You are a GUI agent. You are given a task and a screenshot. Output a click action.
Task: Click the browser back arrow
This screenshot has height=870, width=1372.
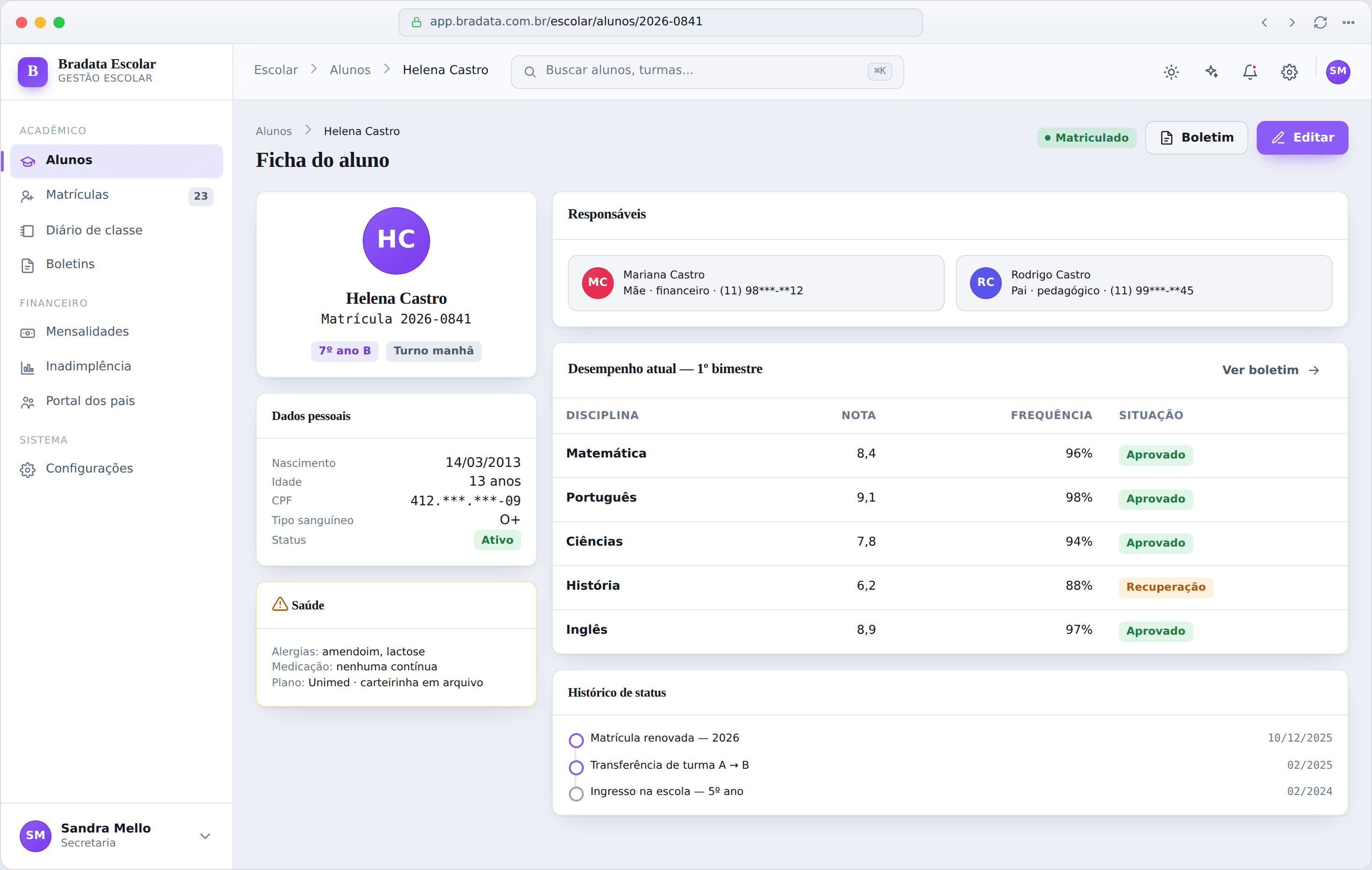tap(1264, 22)
